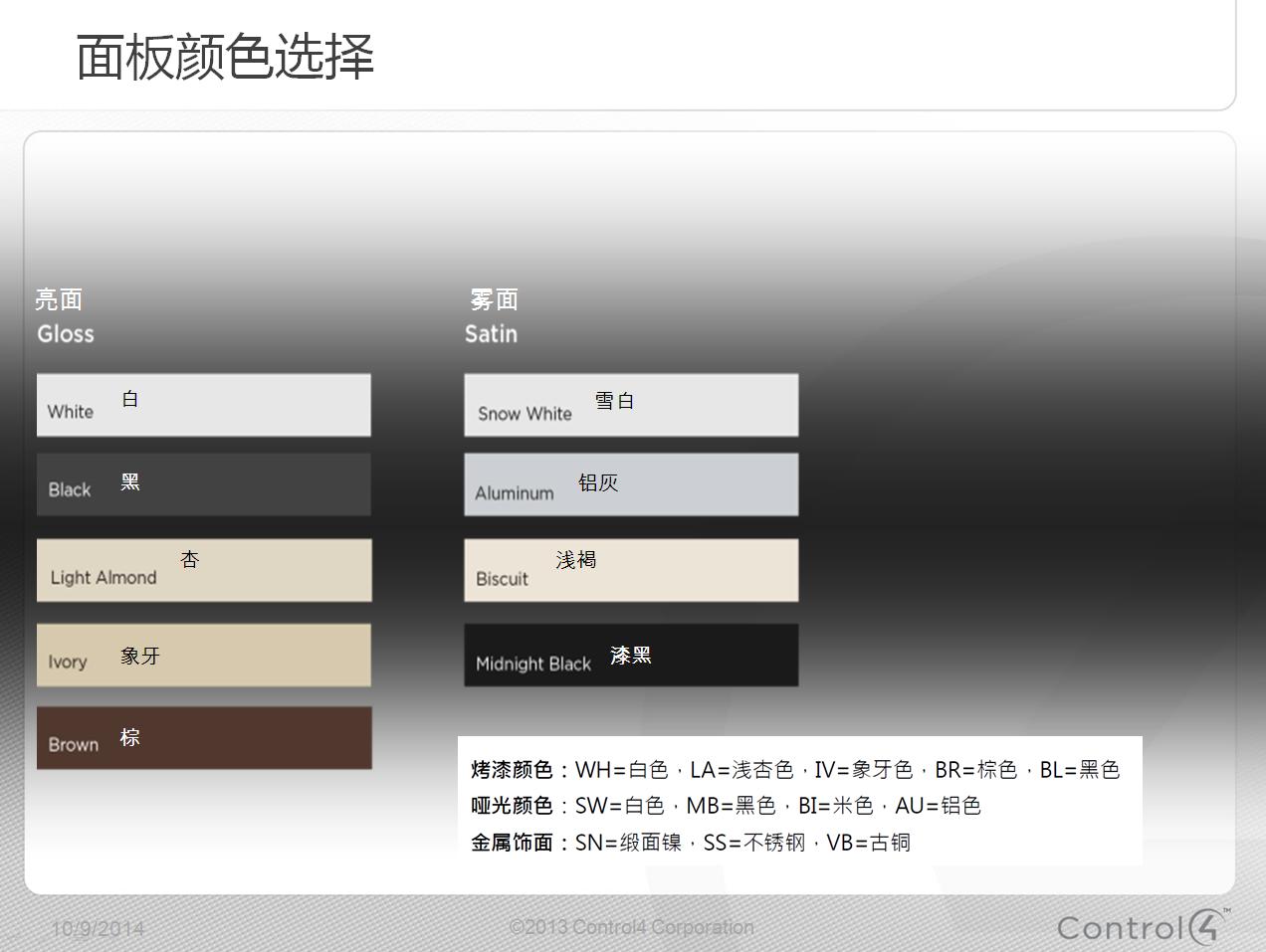The height and width of the screenshot is (952, 1266).
Task: Click the 浅褐 label on Biscuit swatch
Action: (x=576, y=560)
